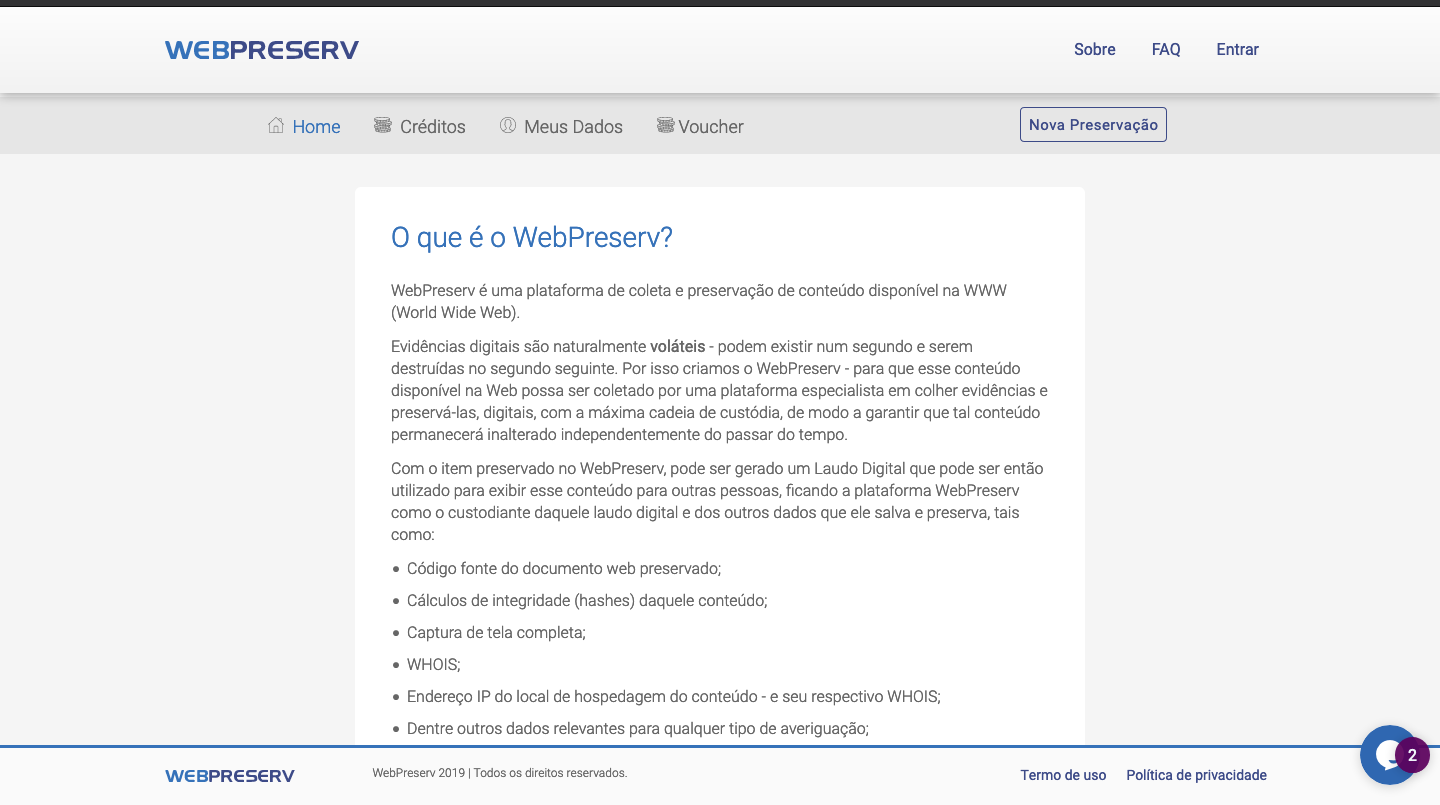Click the bullet 'Captura de tela completa;'
Viewport: 1440px width, 805px height.
[x=496, y=633]
